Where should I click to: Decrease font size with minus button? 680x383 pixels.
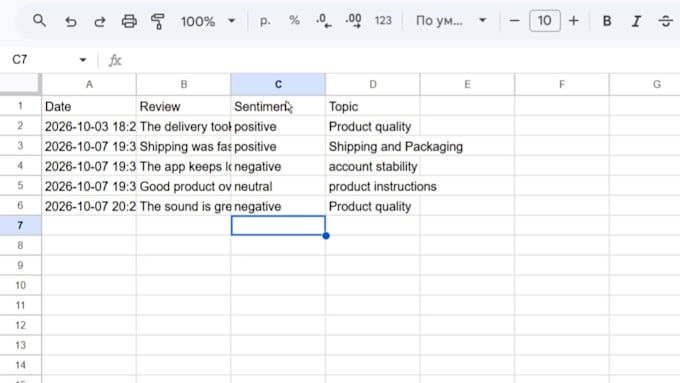514,20
